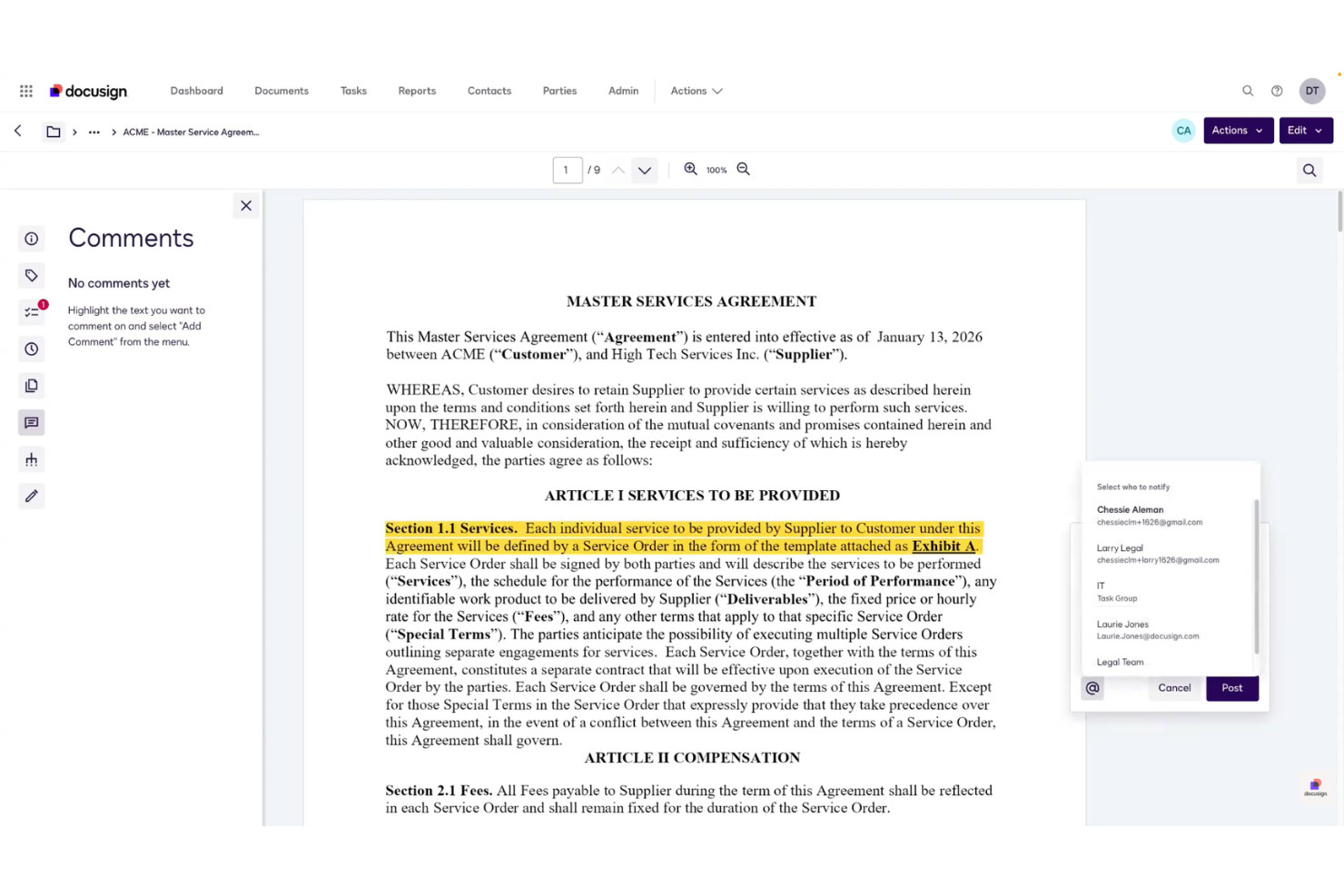Viewport: 1344px width, 896px height.
Task: Open the DT user avatar menu
Action: (x=1312, y=91)
